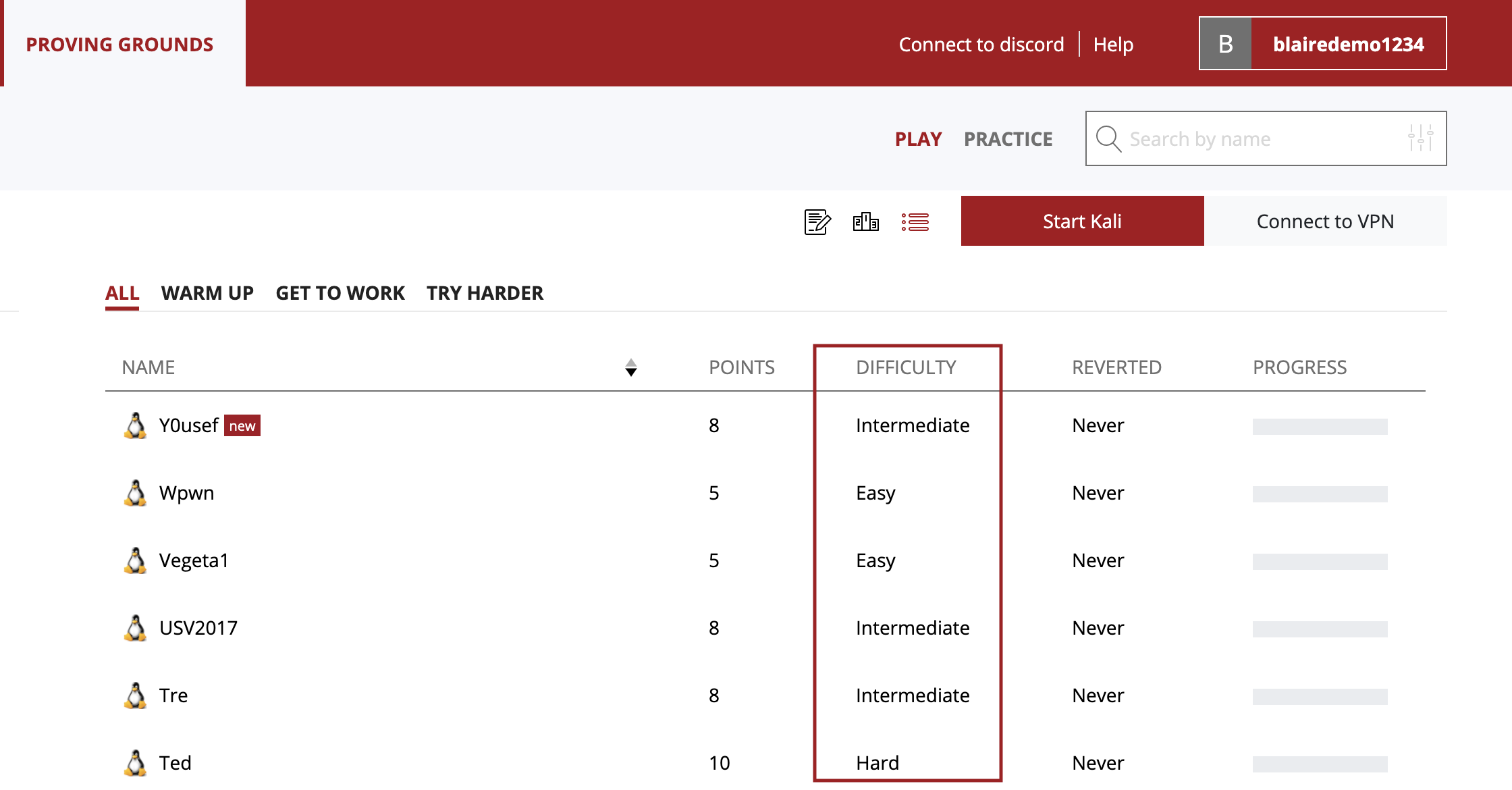Click the new badge beside Y0usef
The height and width of the screenshot is (790, 1512).
[x=242, y=426]
